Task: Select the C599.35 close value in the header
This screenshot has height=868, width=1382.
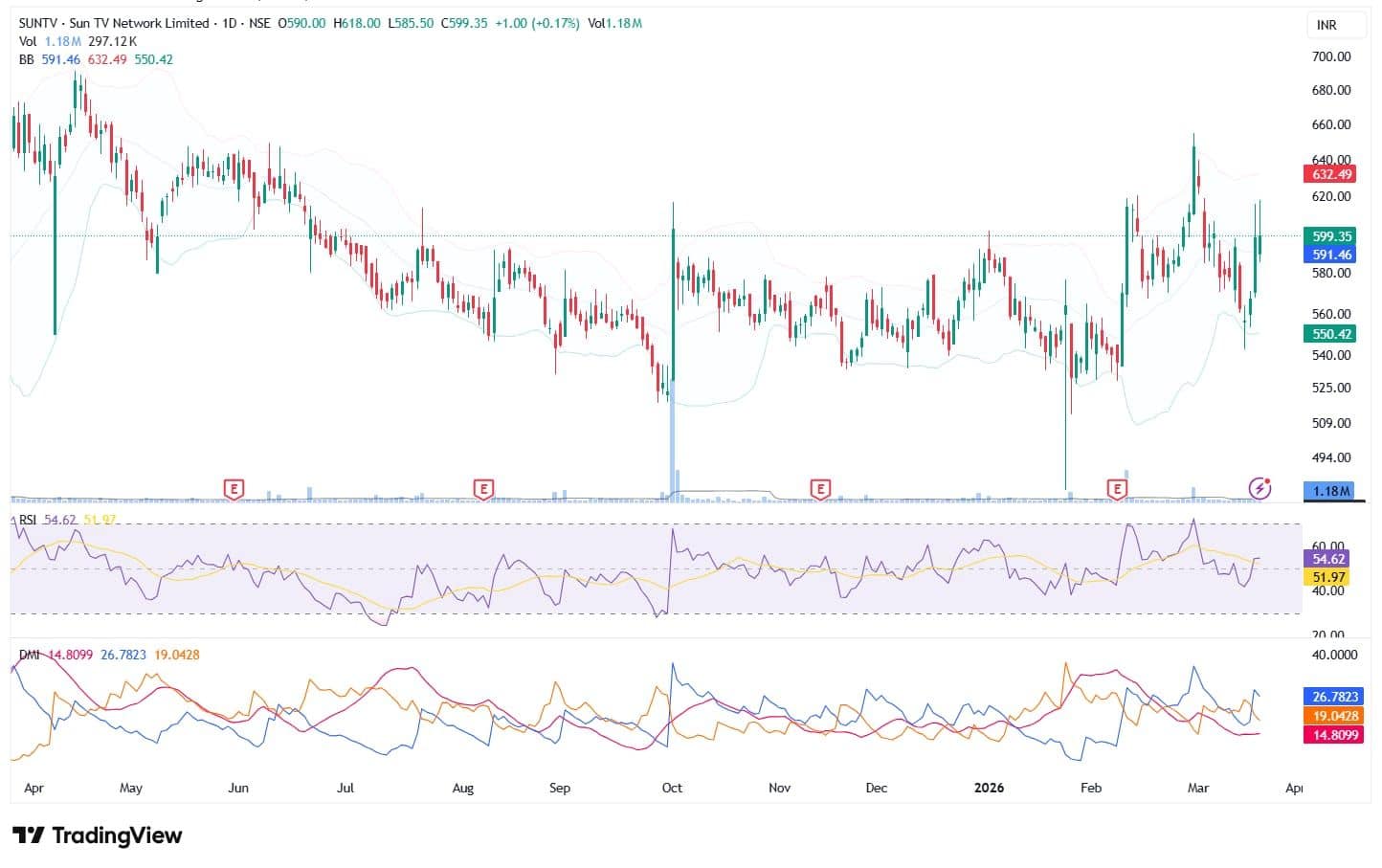Action: (464, 23)
